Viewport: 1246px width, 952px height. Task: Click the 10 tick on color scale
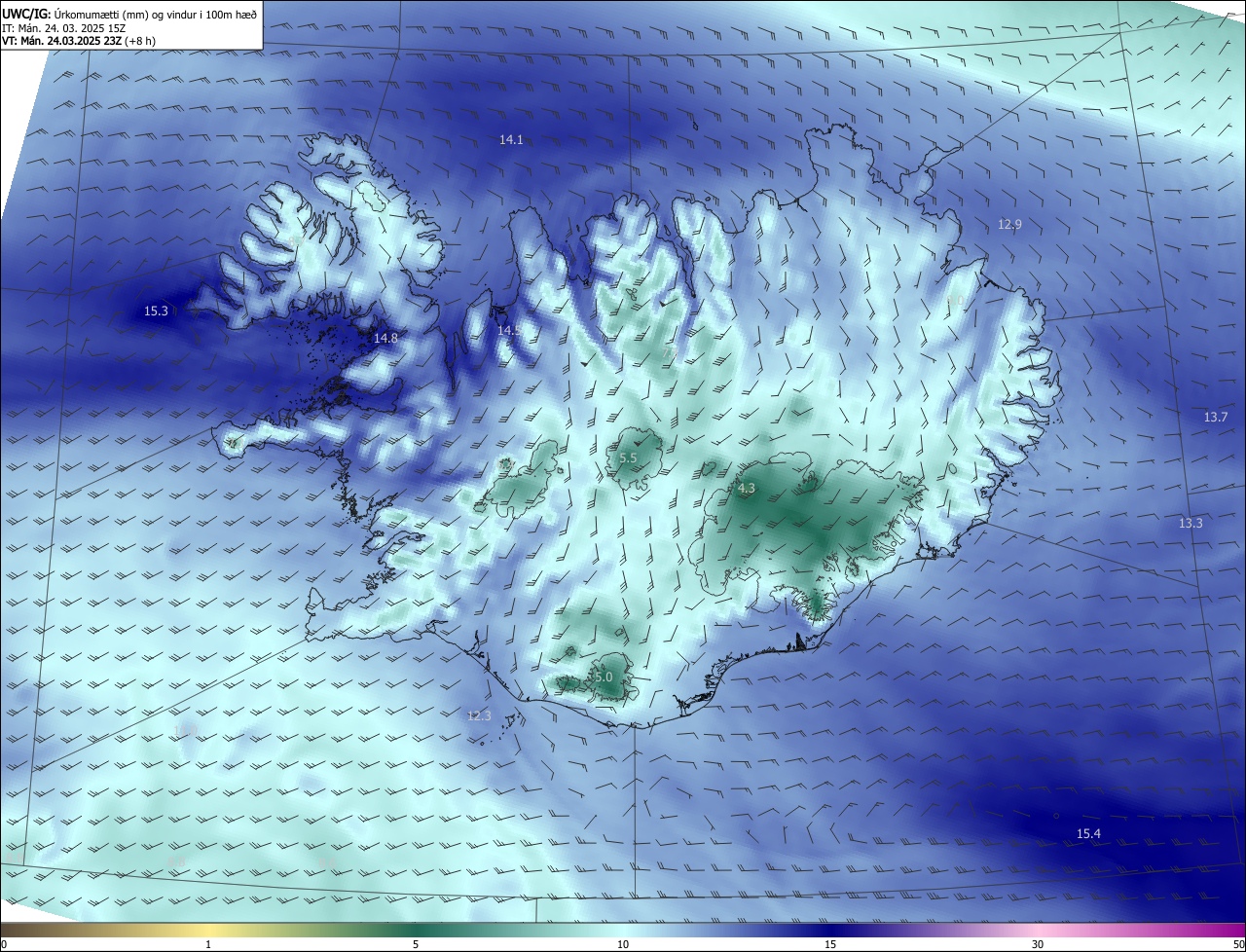pos(623,945)
